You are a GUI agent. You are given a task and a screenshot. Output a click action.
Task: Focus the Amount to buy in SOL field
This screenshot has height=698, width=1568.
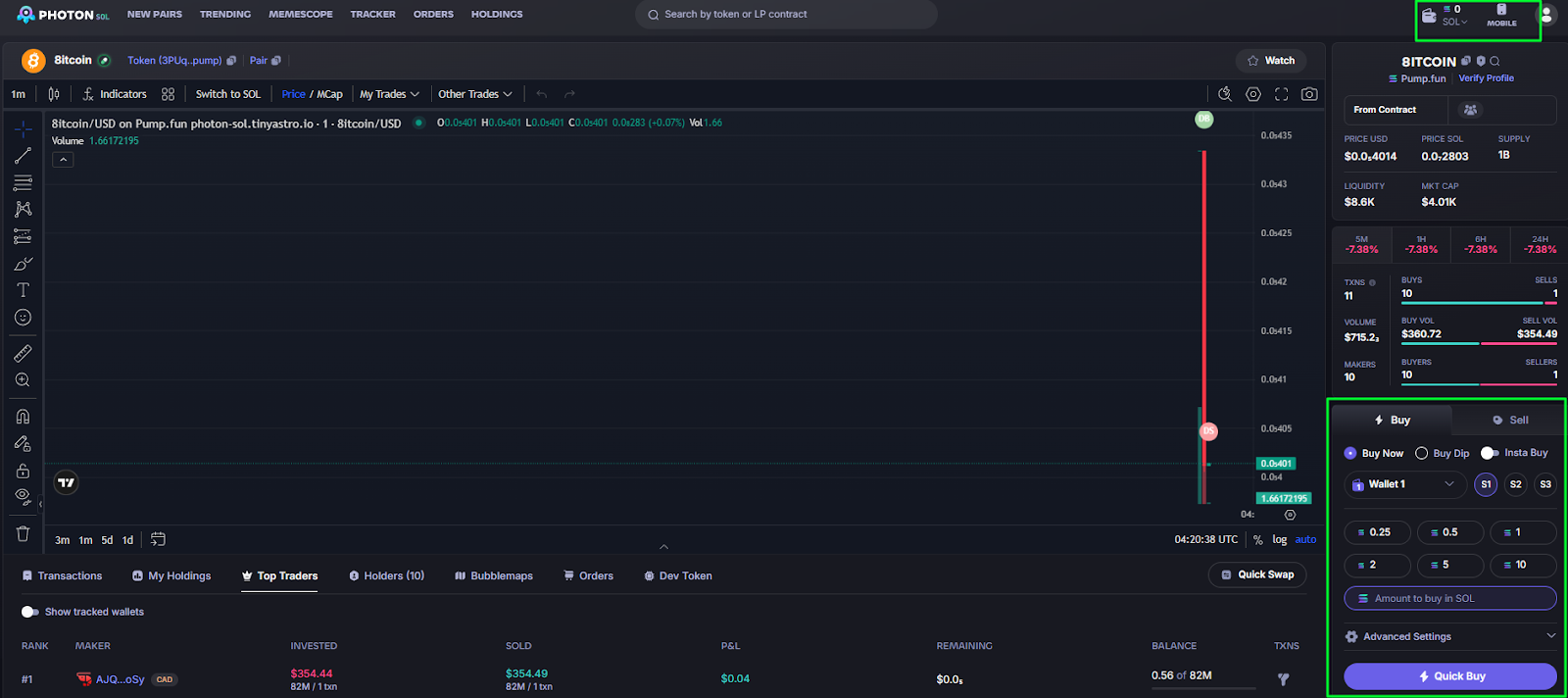click(1450, 598)
